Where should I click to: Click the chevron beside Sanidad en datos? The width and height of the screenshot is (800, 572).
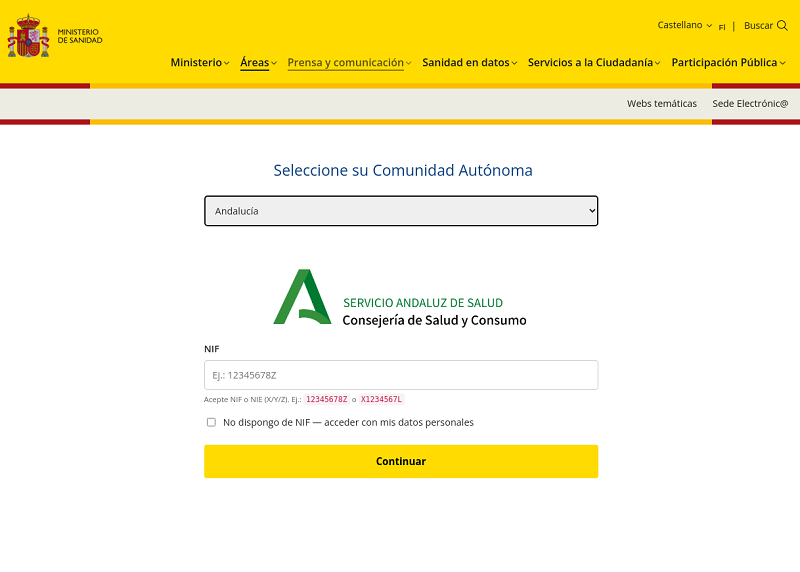point(514,63)
